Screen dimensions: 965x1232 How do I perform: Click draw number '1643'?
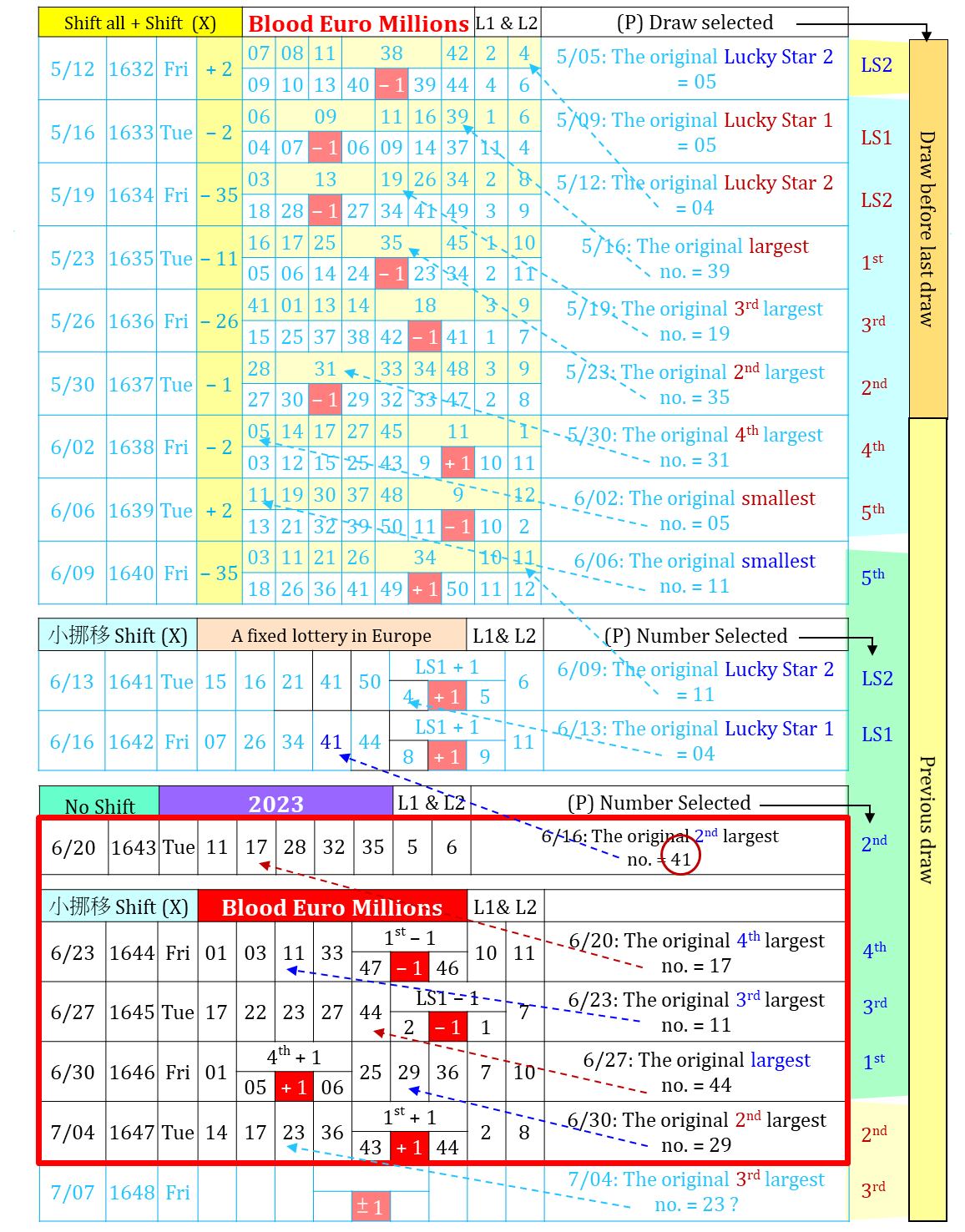[x=134, y=847]
